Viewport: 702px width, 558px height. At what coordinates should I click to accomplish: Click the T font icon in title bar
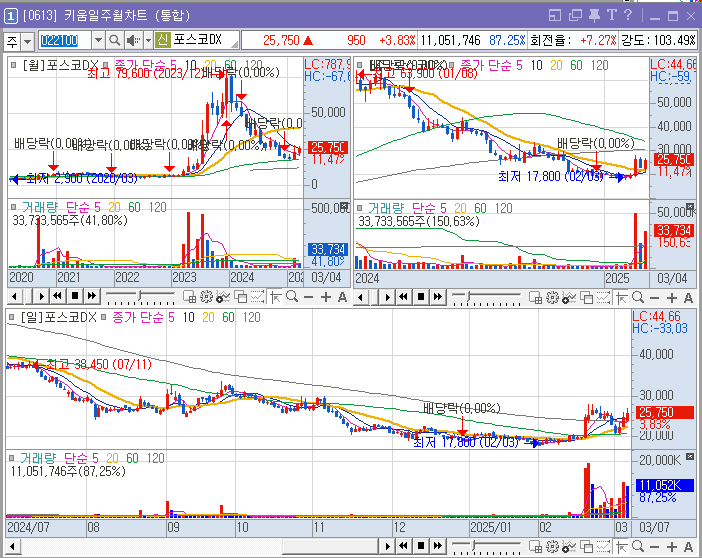pyautogui.click(x=612, y=15)
